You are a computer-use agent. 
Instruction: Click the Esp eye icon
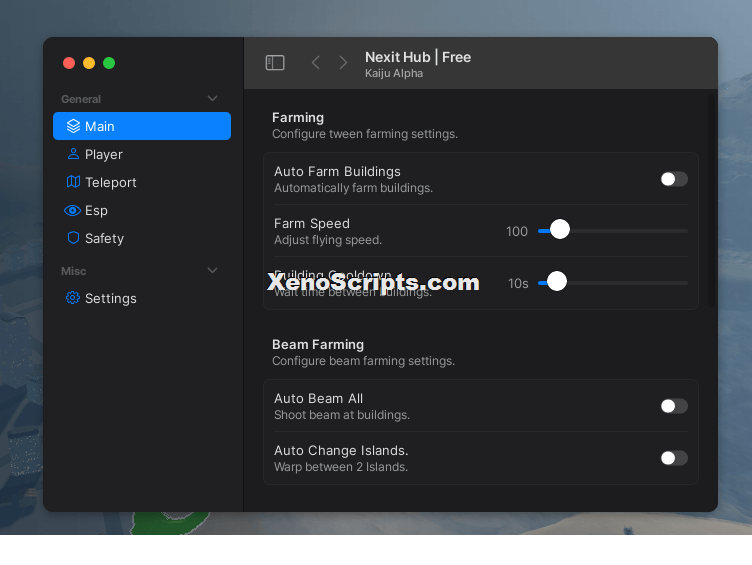pos(72,210)
